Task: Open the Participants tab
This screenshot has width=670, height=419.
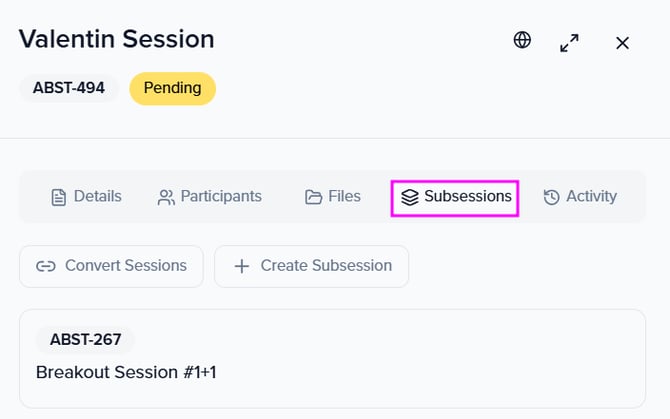Action: click(x=221, y=196)
